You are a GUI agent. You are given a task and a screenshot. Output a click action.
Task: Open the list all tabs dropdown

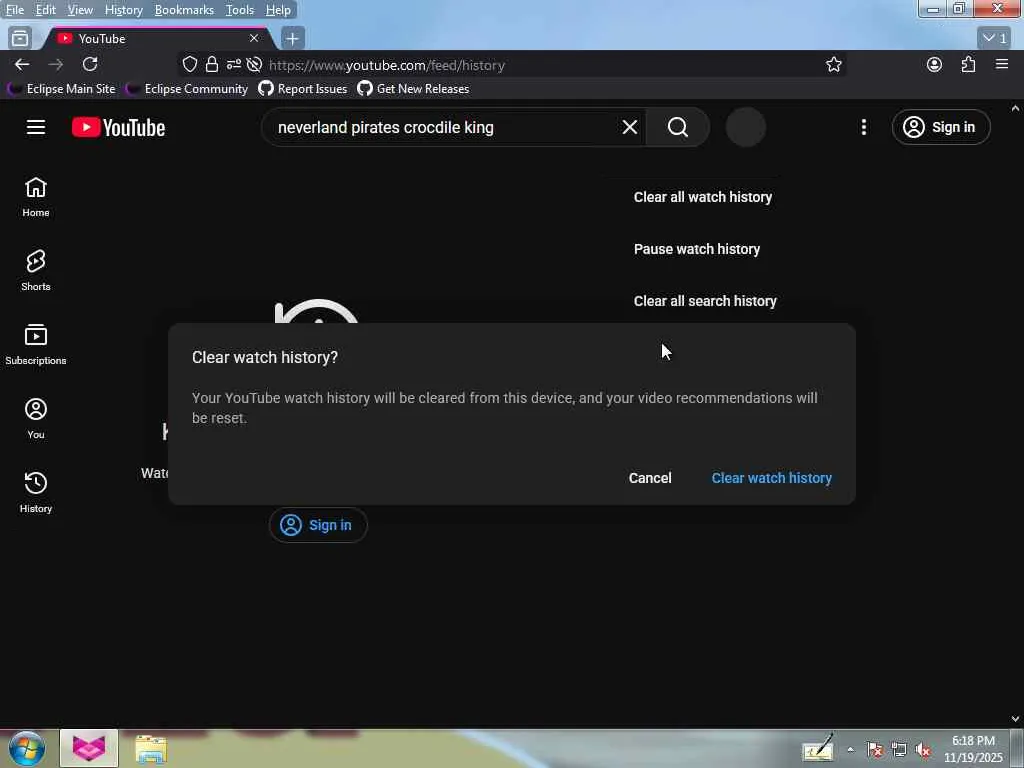tap(995, 39)
